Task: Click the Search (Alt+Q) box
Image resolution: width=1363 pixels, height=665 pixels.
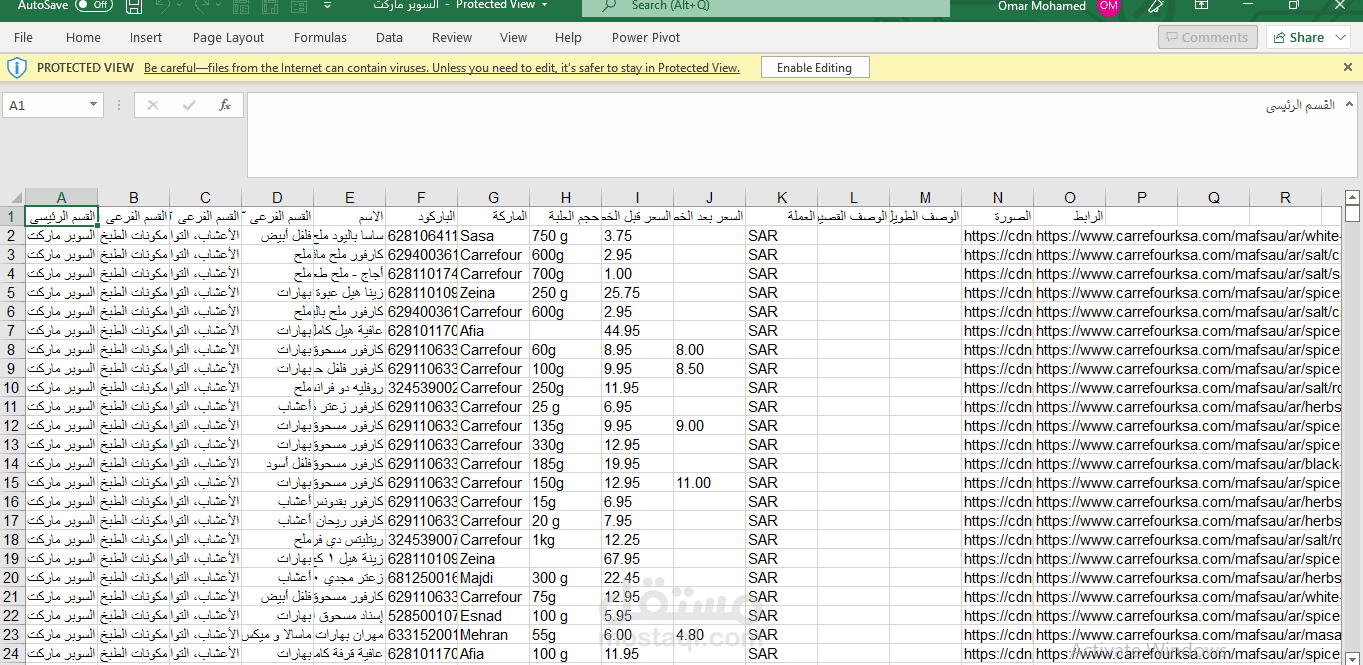Action: (x=766, y=7)
